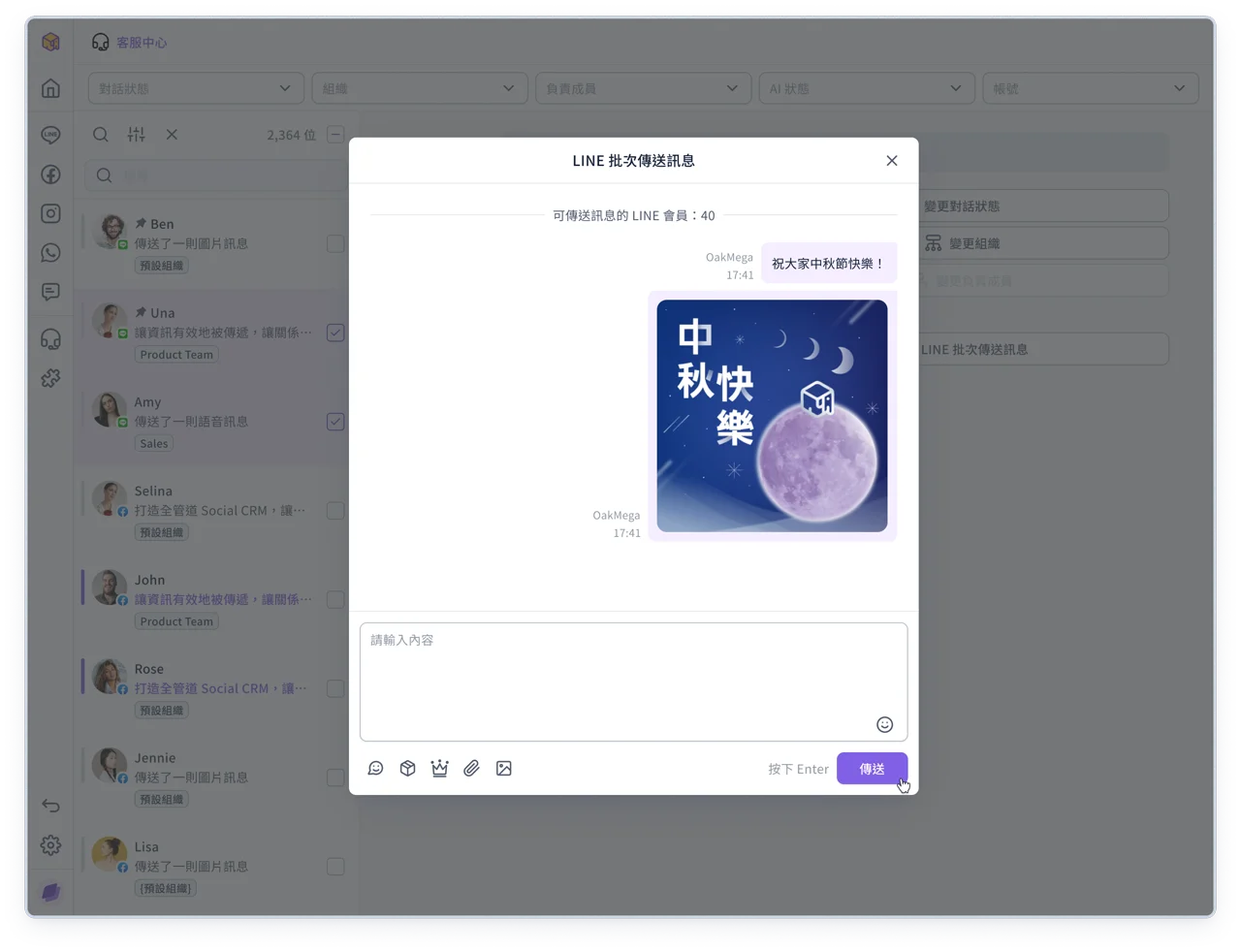1241x952 pixels.
Task: Open the customer service headset sidebar item
Action: coord(51,339)
